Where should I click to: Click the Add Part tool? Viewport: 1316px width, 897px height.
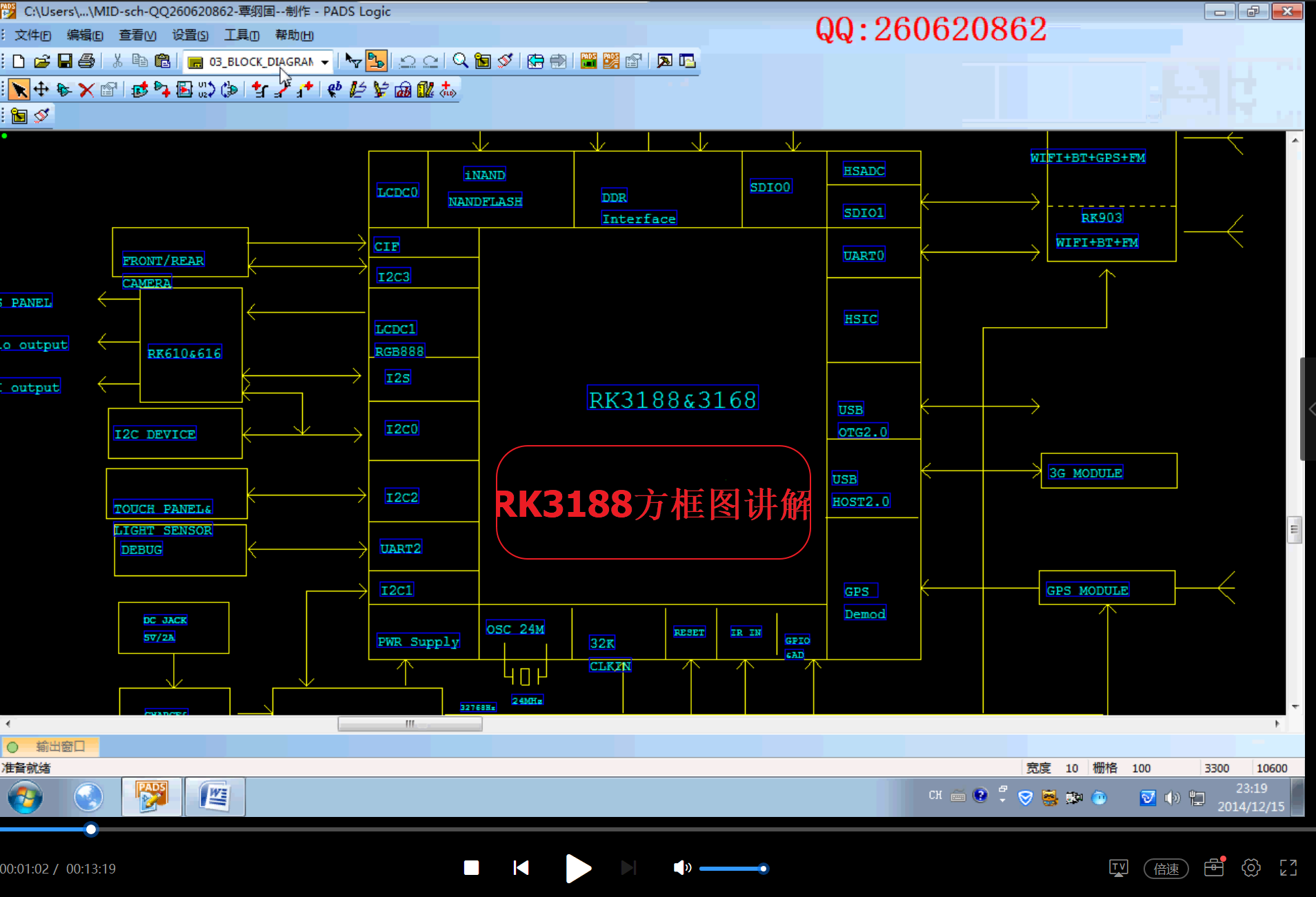click(x=139, y=90)
